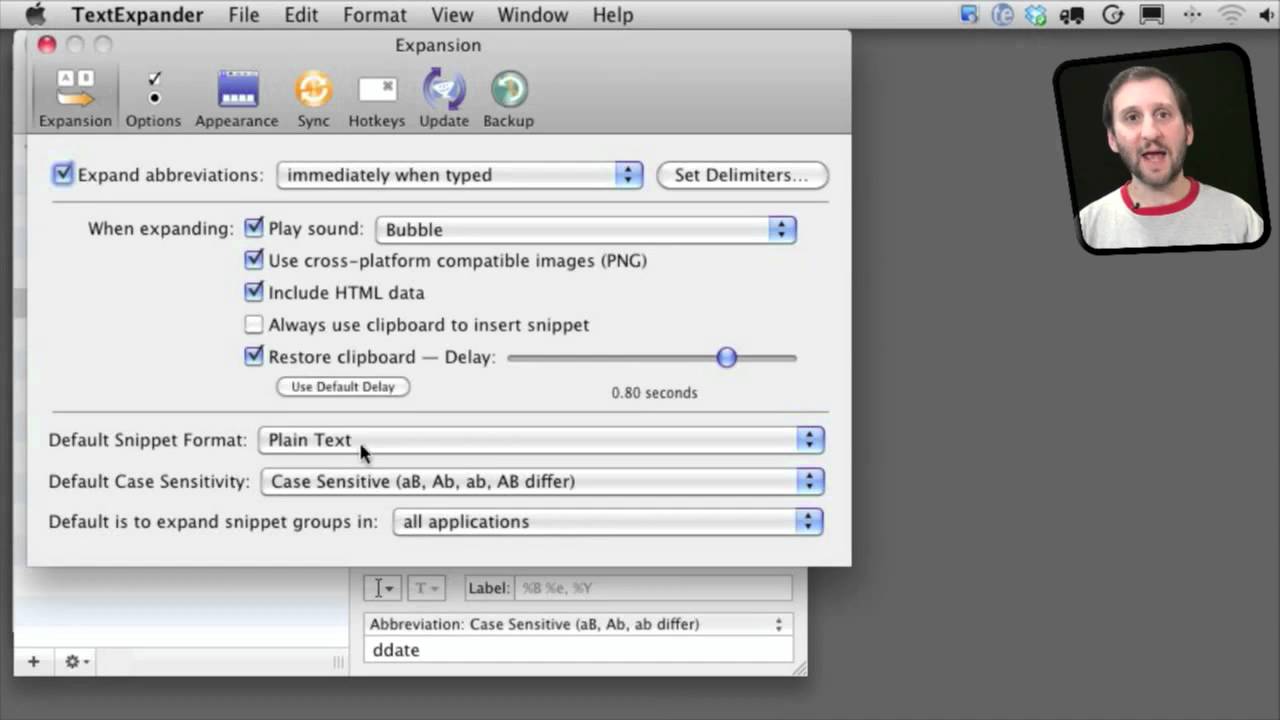Open Default Snippet Format dropdown

541,440
